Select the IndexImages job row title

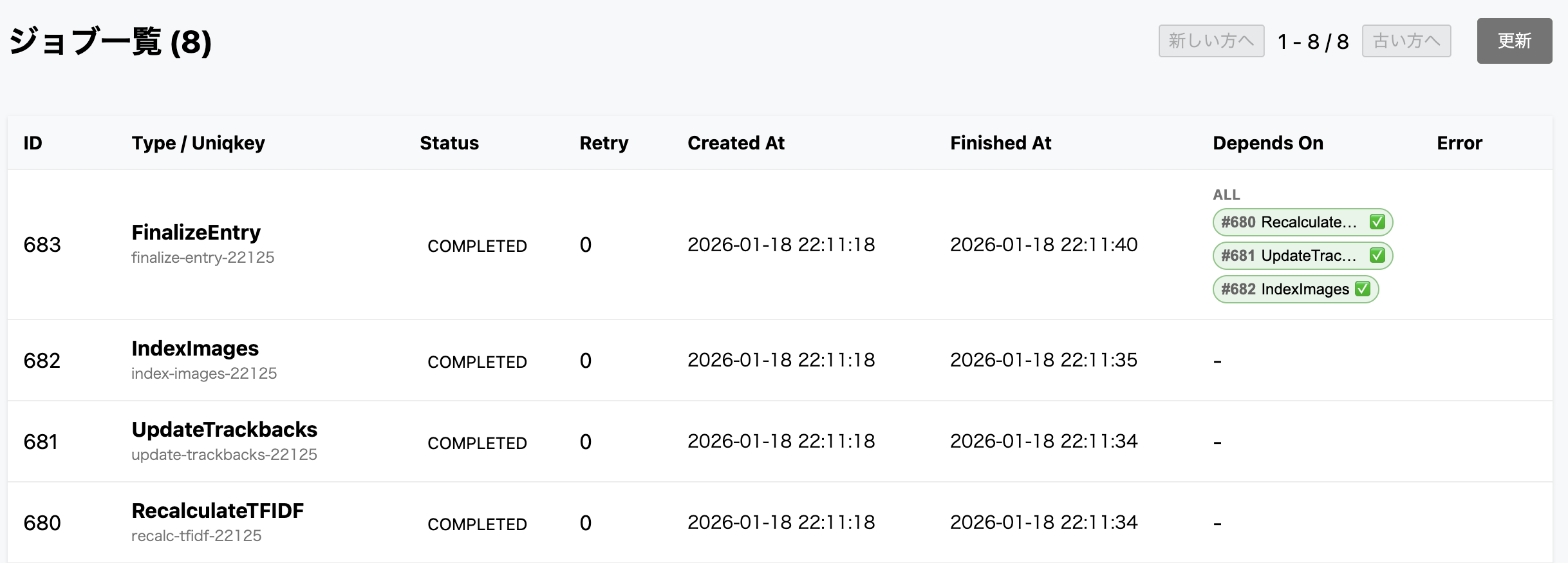tap(194, 348)
